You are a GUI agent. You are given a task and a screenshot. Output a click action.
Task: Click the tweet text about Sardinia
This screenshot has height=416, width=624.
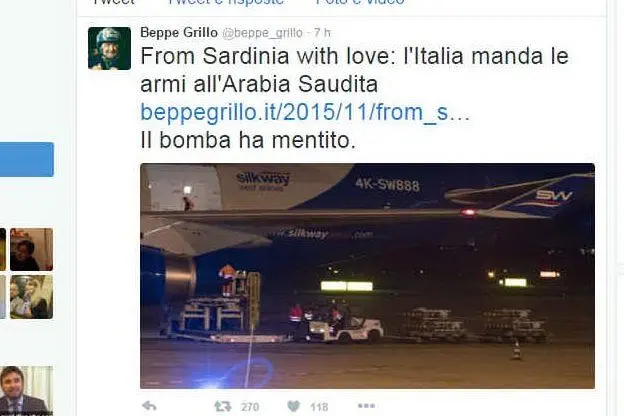(354, 70)
